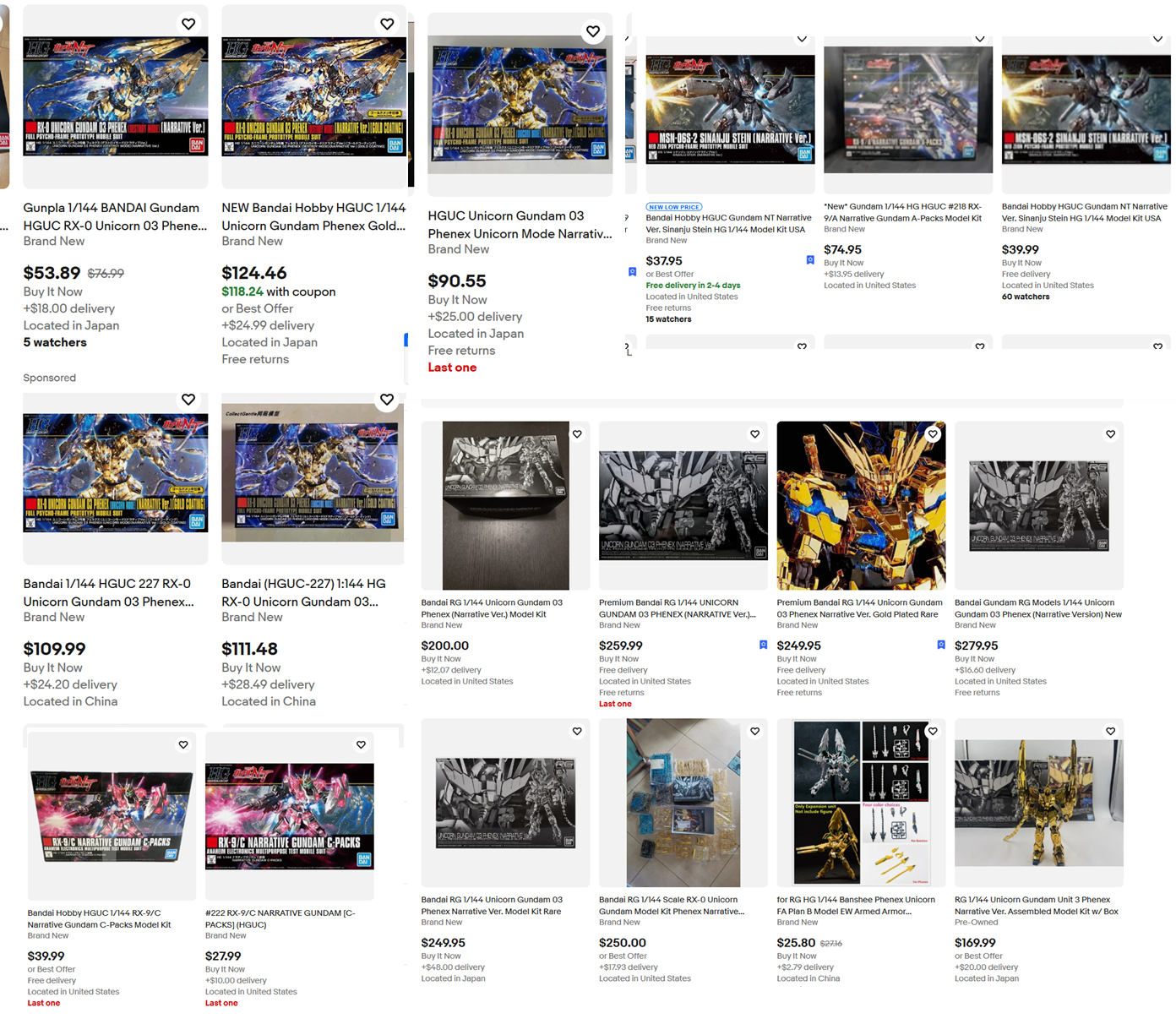Screen dimensions: 1176x1035
Task: Open the 'Bandai Hobby HGUC 1/144 RX-9/C' title link
Action: [x=99, y=918]
